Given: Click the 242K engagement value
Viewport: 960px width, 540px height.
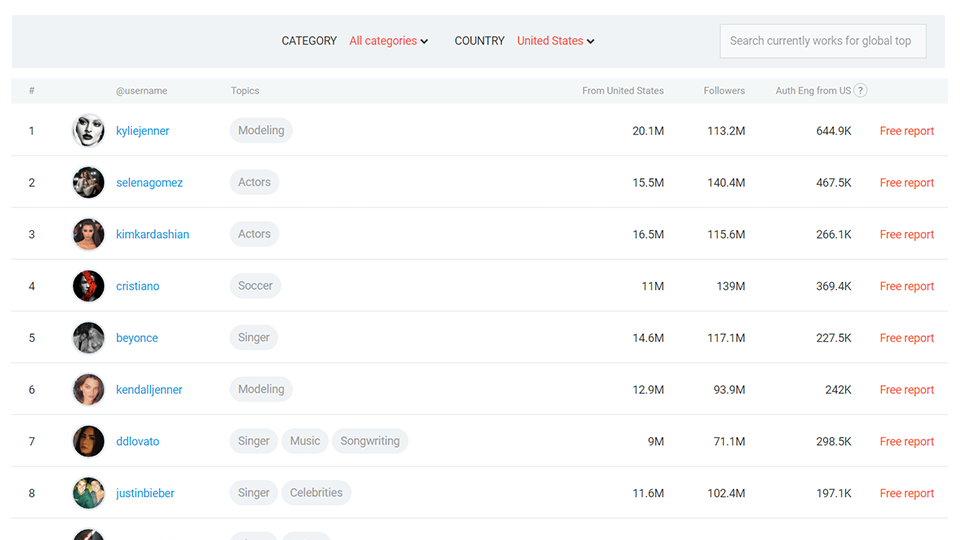Looking at the screenshot, I should pos(838,389).
